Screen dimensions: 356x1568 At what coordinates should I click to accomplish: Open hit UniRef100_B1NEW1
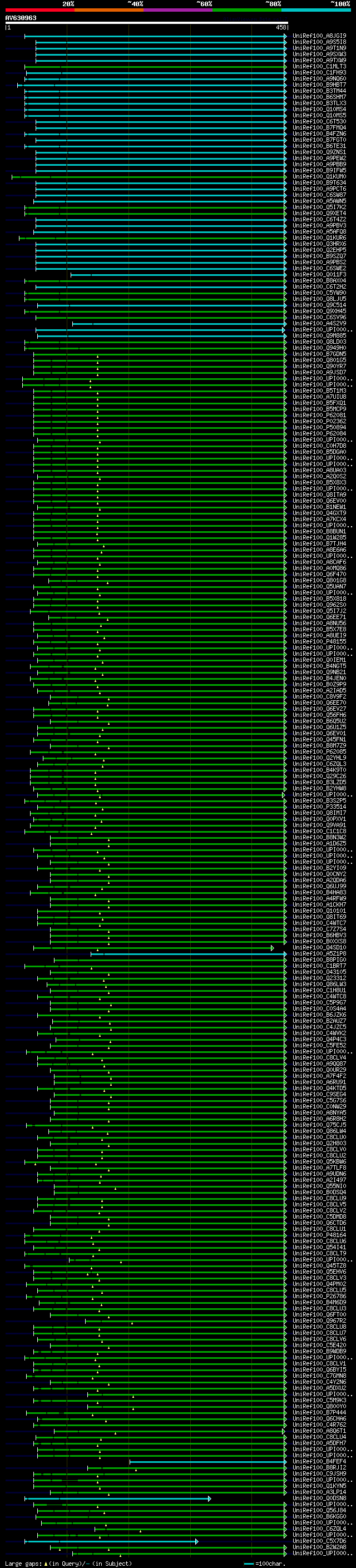tap(319, 507)
